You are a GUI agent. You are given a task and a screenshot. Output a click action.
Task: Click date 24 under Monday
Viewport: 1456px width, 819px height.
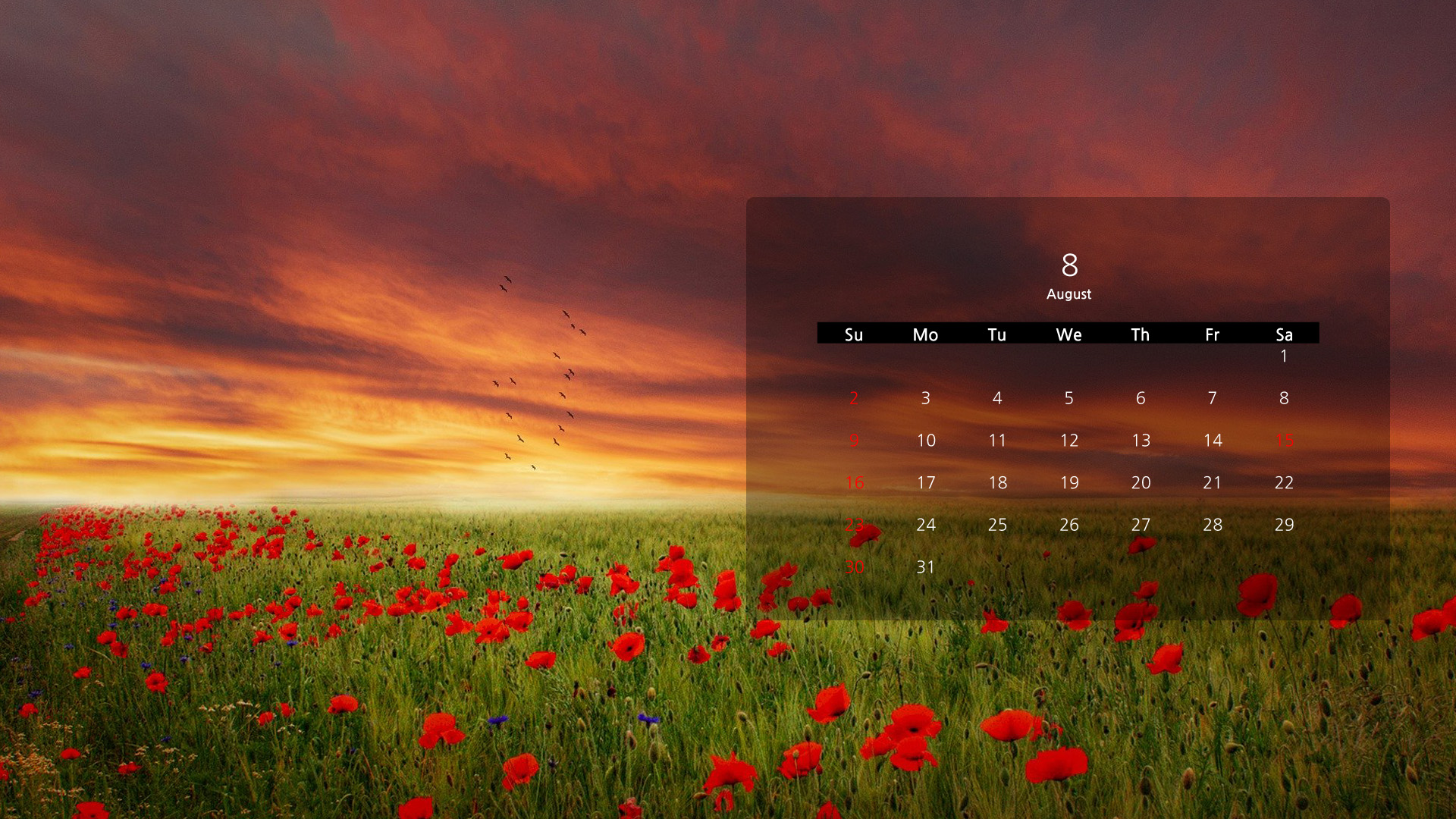pos(926,525)
